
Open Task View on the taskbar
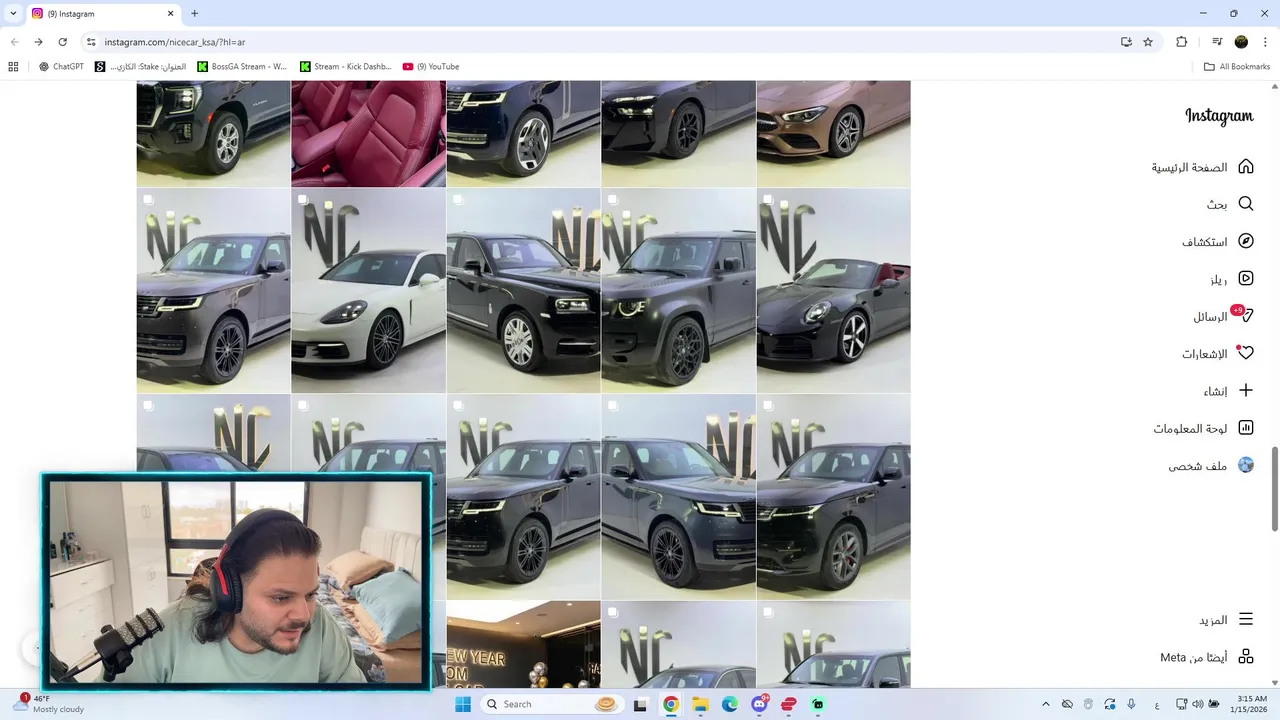pos(641,704)
